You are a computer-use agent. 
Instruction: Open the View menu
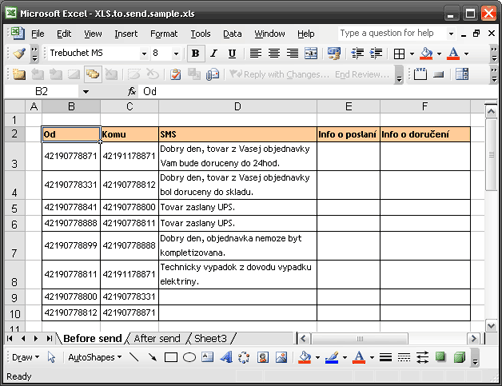click(93, 34)
